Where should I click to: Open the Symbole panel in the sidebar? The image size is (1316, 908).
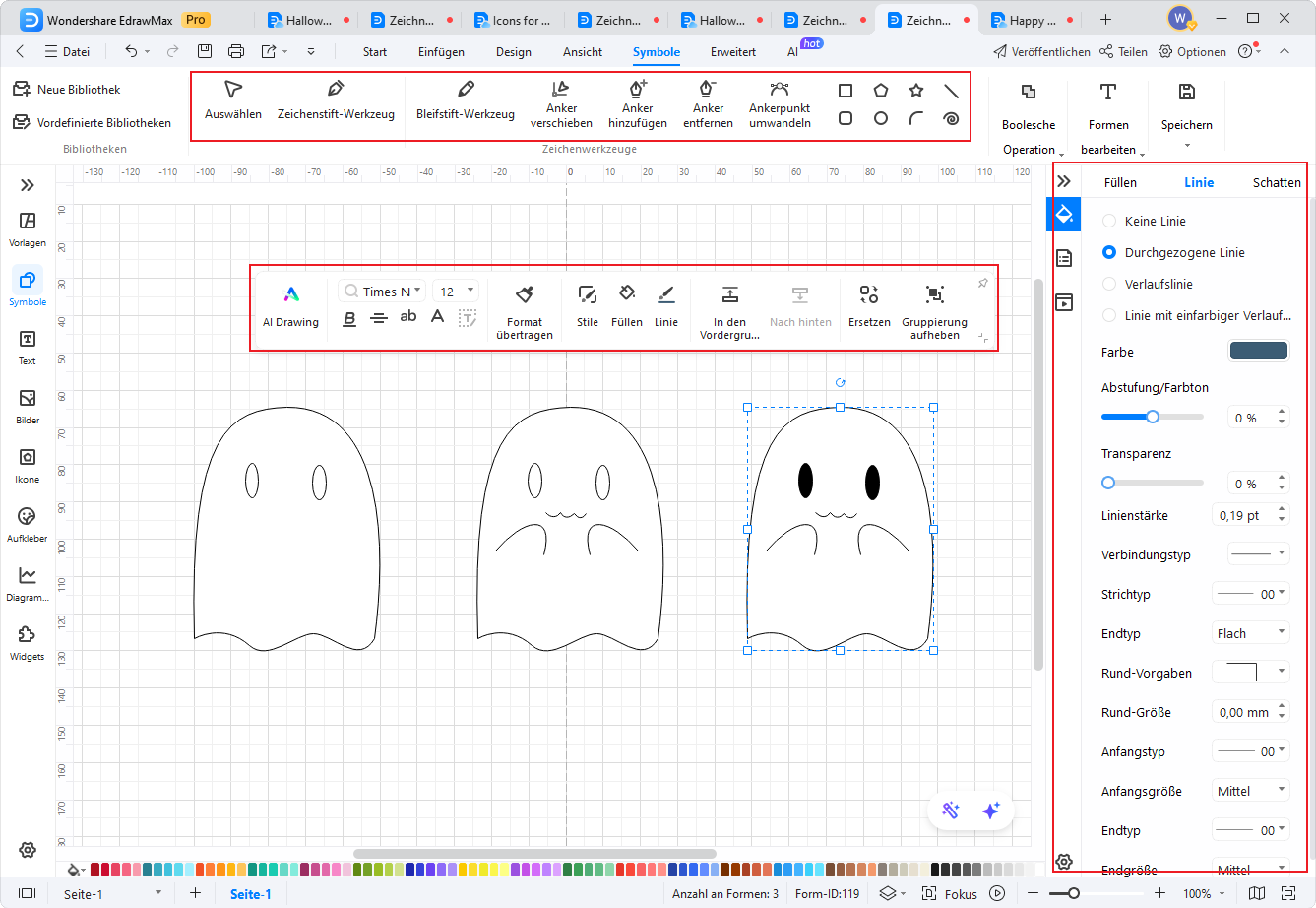pyautogui.click(x=27, y=287)
